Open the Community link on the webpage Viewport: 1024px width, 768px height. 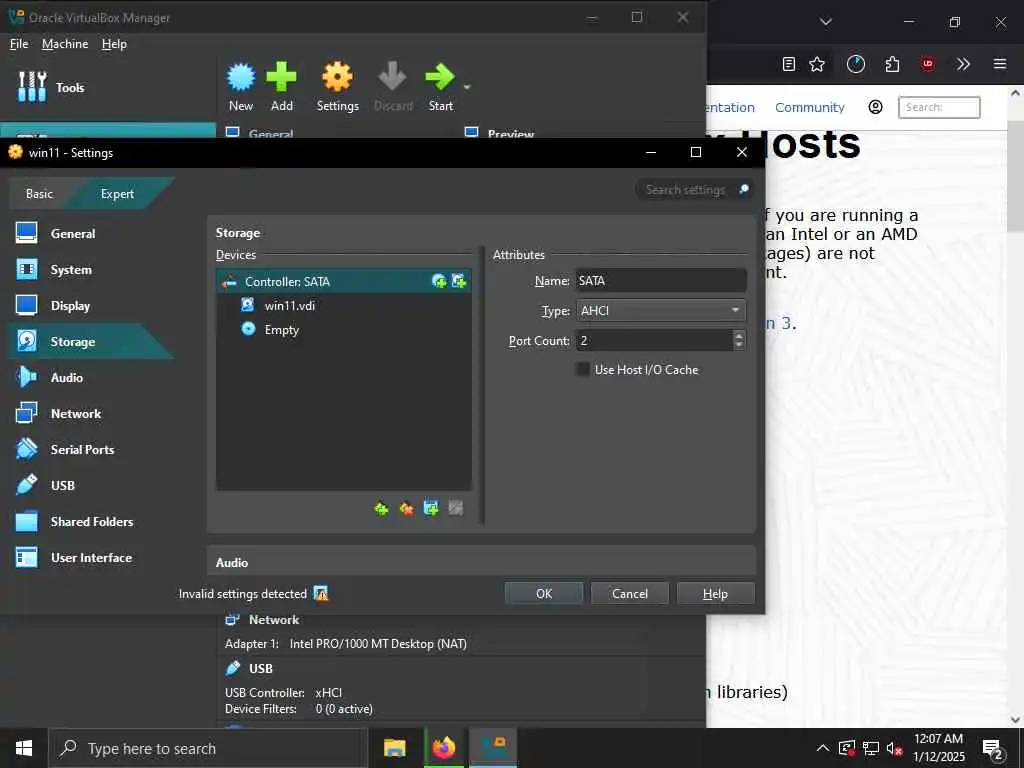810,107
